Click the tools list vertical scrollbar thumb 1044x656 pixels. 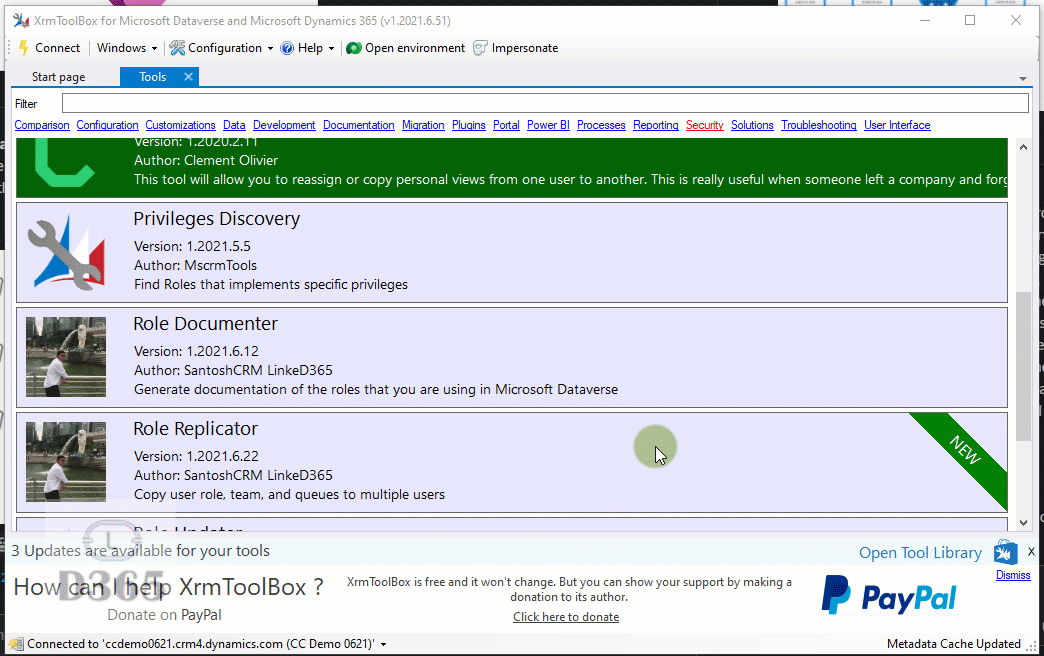coord(1023,366)
